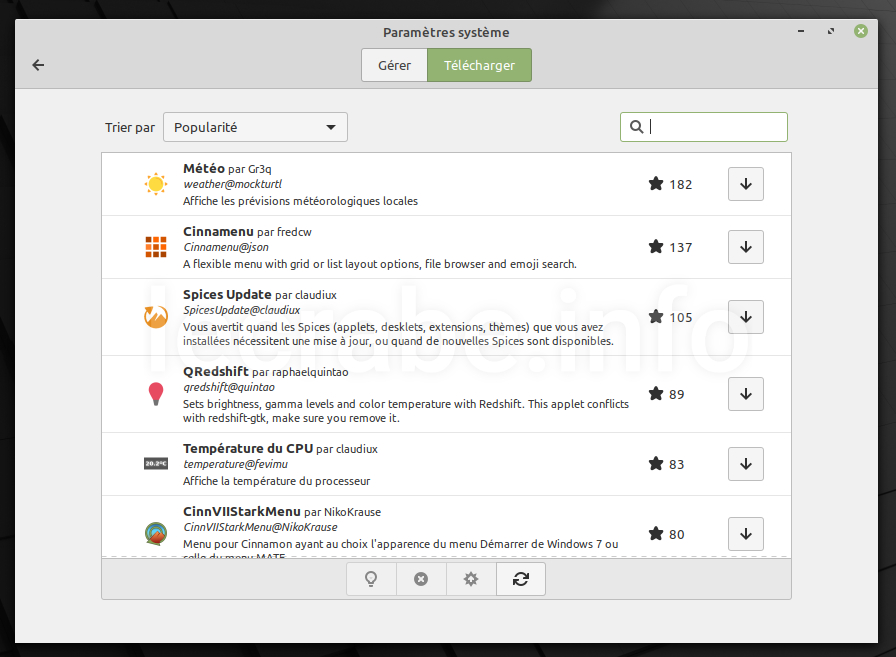Open more info via lightbulb button
Screen dimensions: 896x657
(371, 579)
